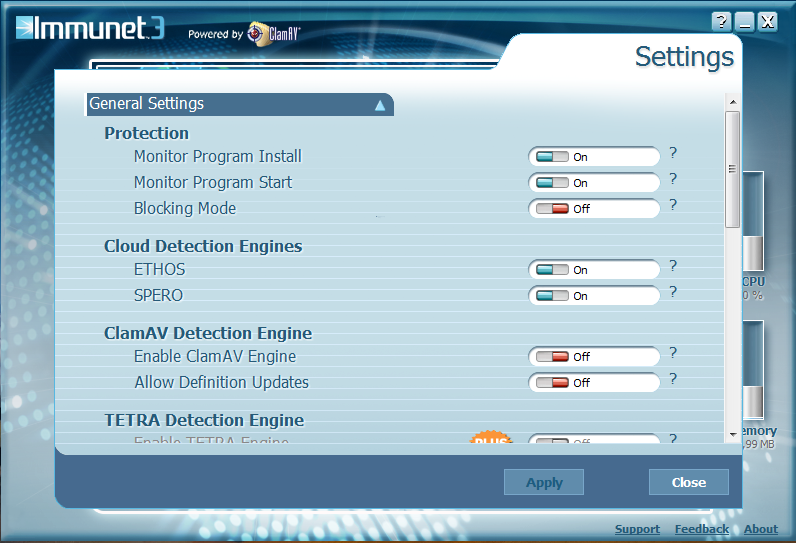Open the Feedback link

point(702,529)
